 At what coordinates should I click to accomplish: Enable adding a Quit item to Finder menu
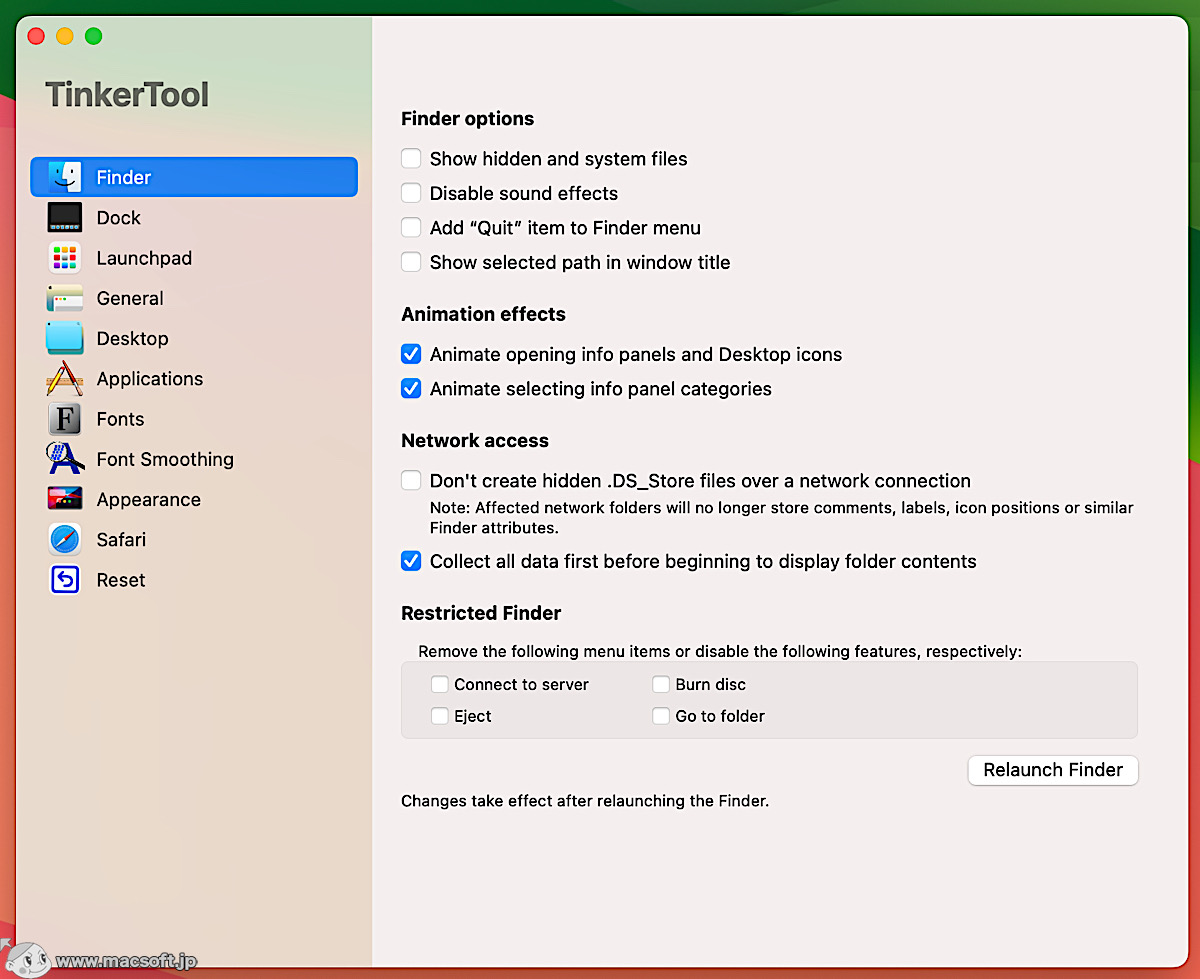[x=411, y=227]
